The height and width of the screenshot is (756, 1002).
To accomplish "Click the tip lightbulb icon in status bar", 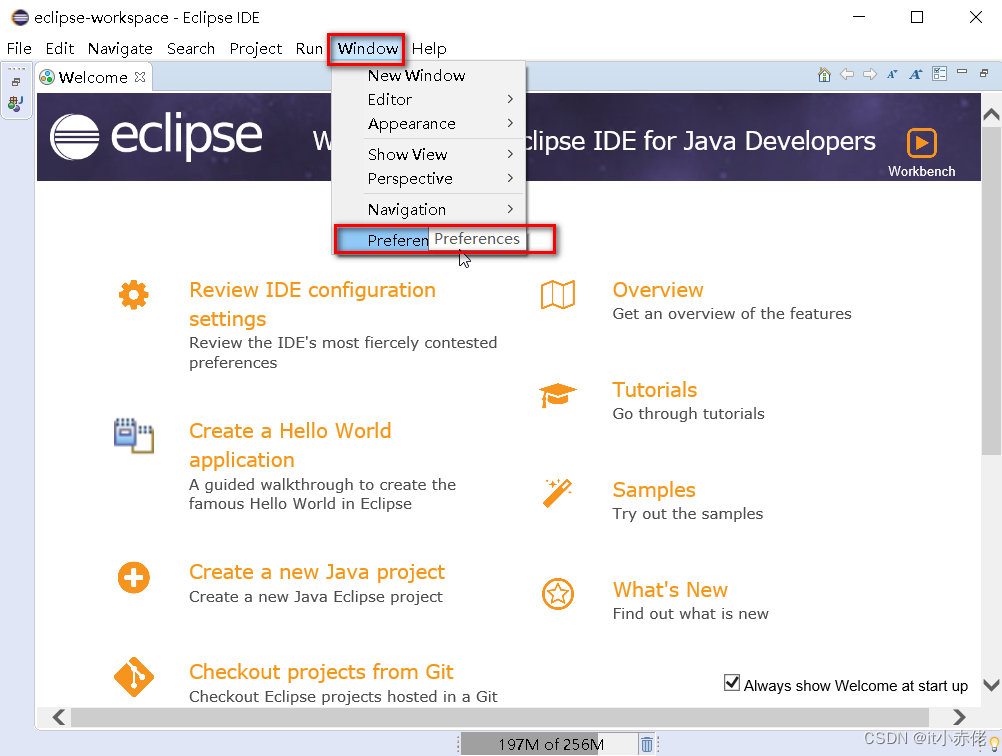I will coord(994,744).
